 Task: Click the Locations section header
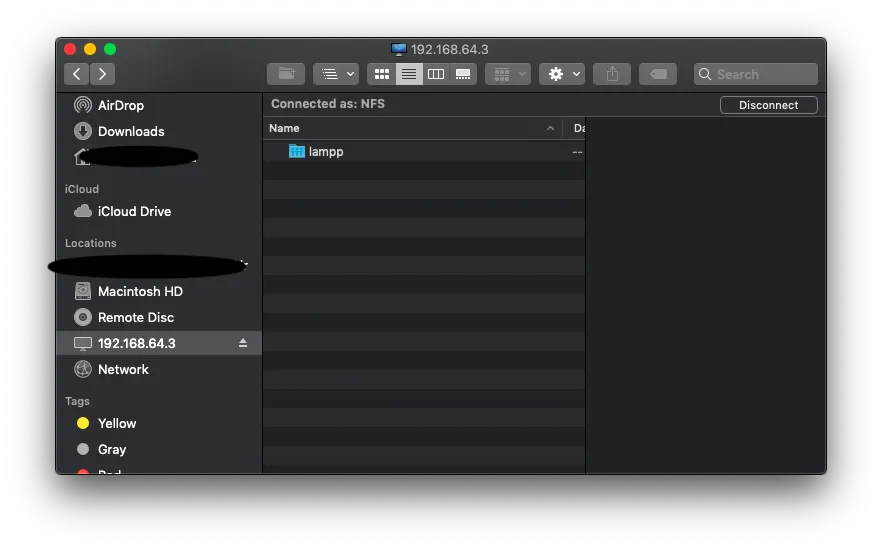[x=91, y=243]
